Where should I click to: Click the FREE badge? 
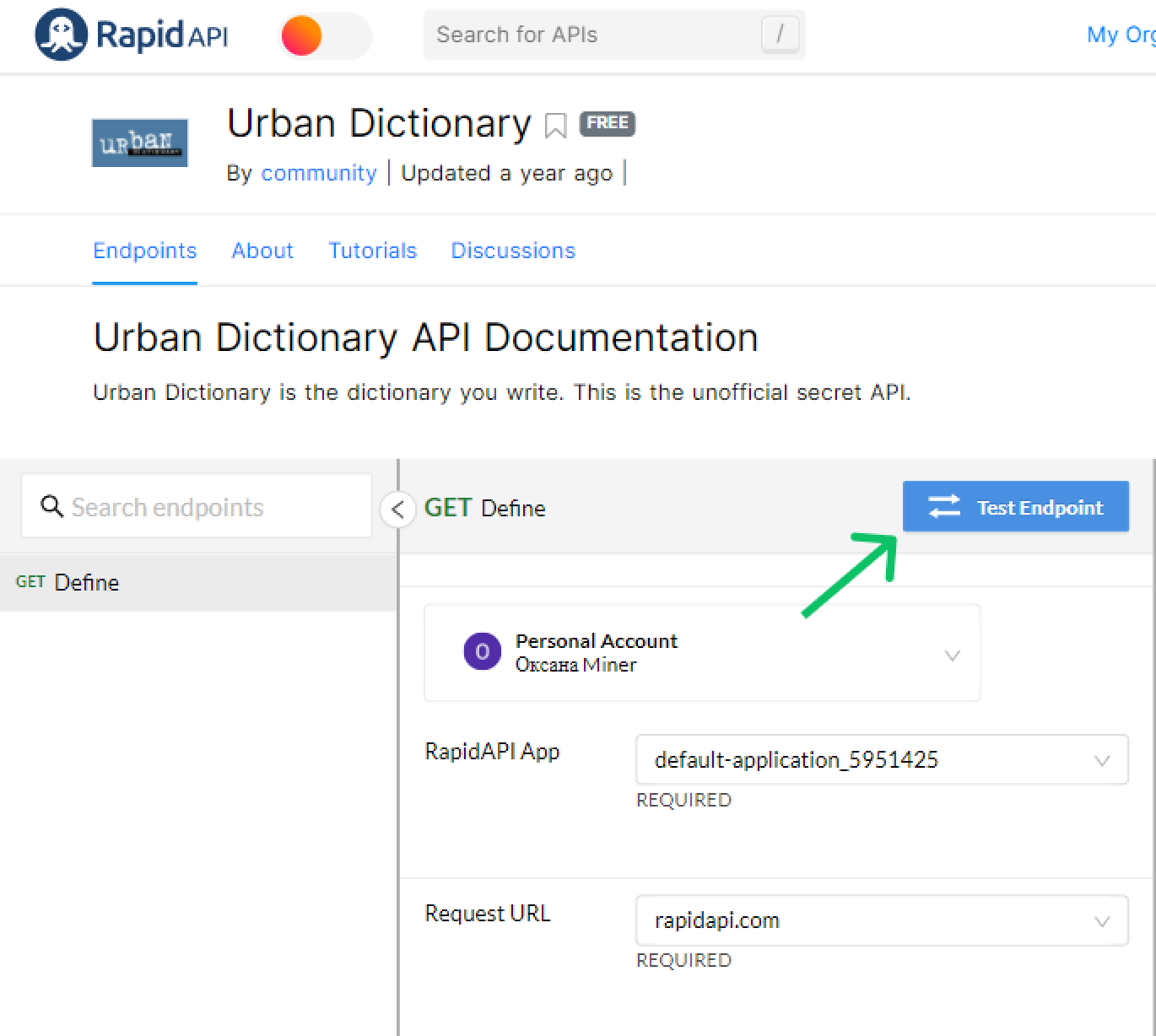click(x=608, y=123)
